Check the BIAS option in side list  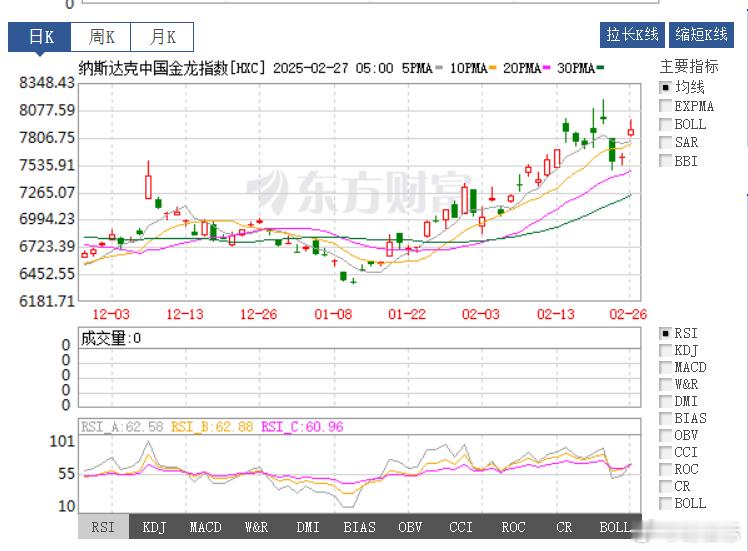(x=665, y=418)
